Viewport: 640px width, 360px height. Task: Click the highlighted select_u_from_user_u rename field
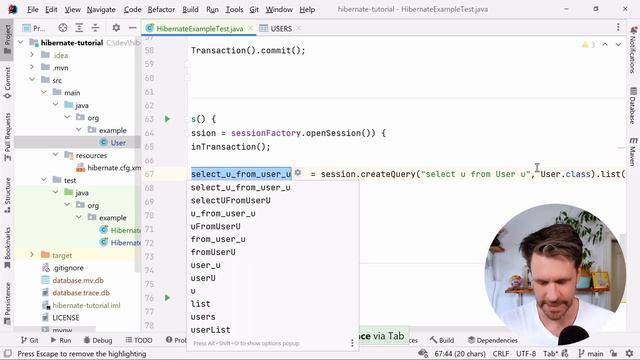click(241, 174)
